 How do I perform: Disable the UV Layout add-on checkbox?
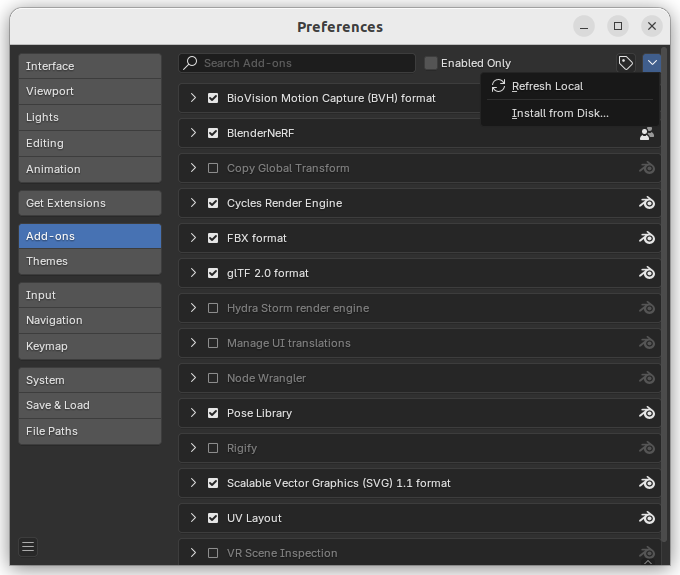coord(213,518)
